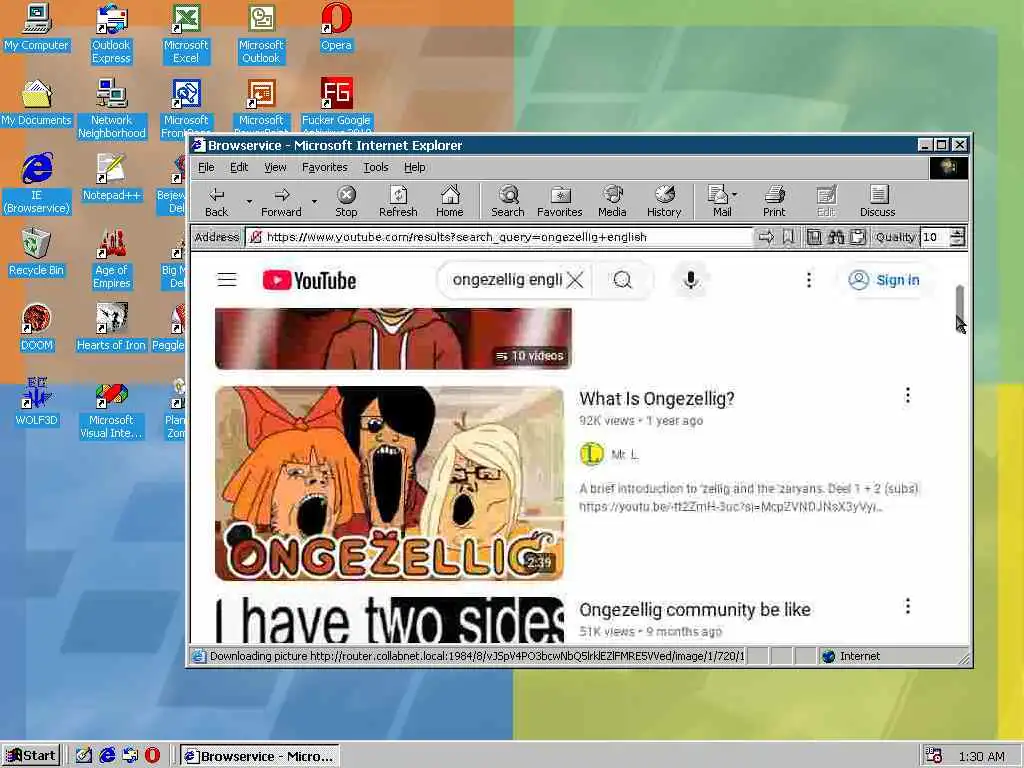
Task: Select Network Neighborhood desktop icon
Action: point(112,109)
